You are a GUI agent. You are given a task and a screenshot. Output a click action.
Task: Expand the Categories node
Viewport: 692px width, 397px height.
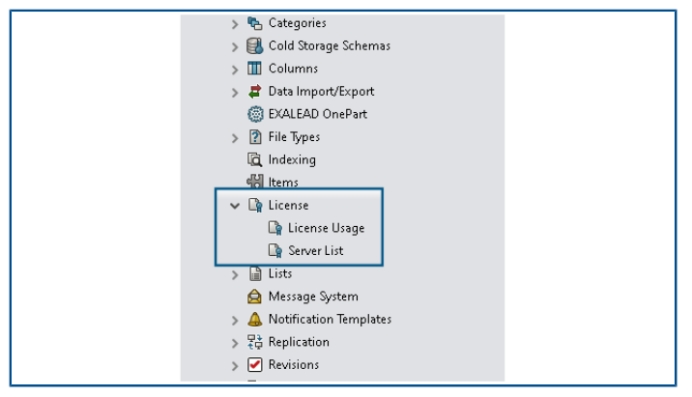pyautogui.click(x=235, y=24)
